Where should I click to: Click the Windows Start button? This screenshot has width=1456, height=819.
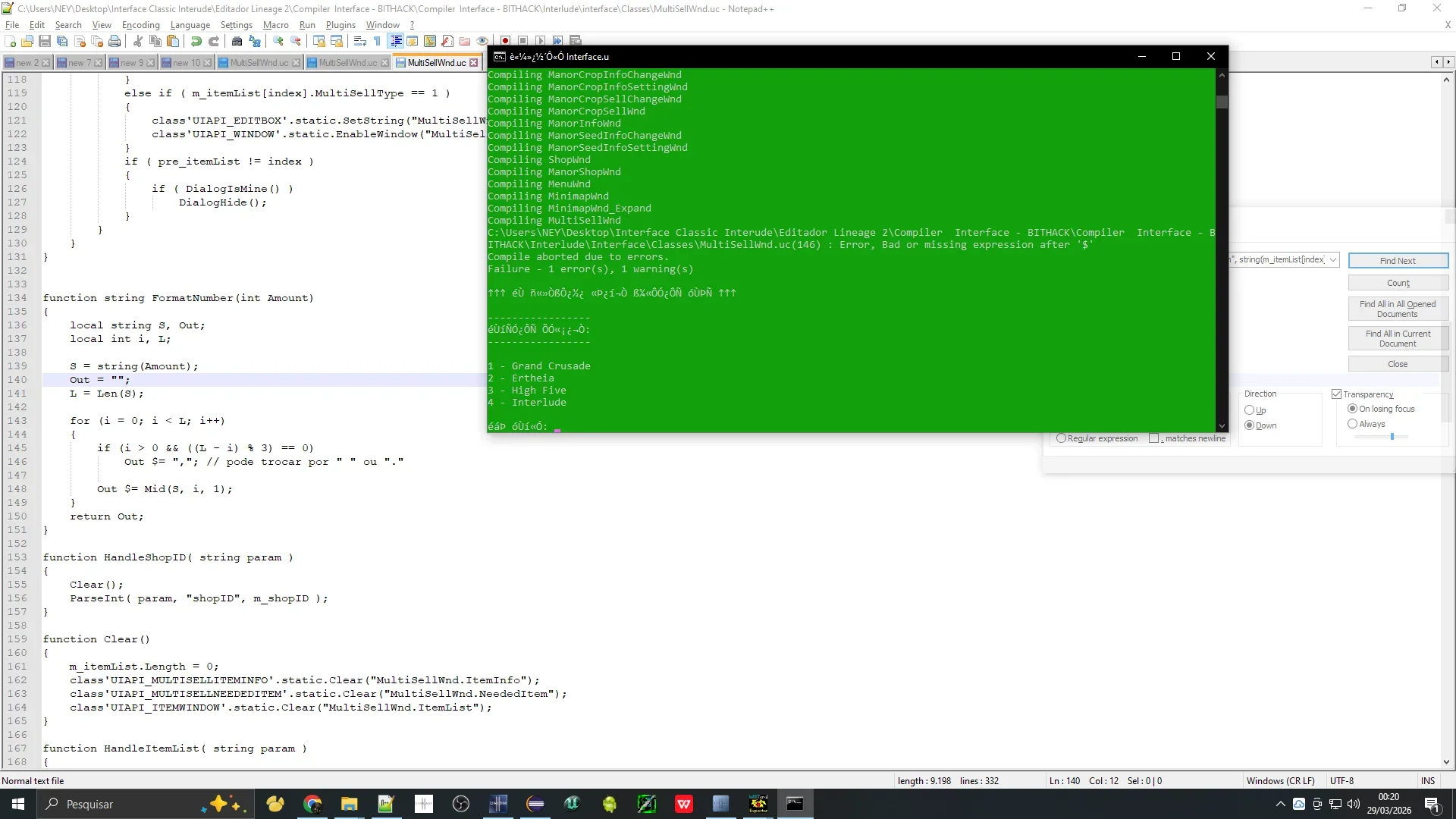[18, 804]
